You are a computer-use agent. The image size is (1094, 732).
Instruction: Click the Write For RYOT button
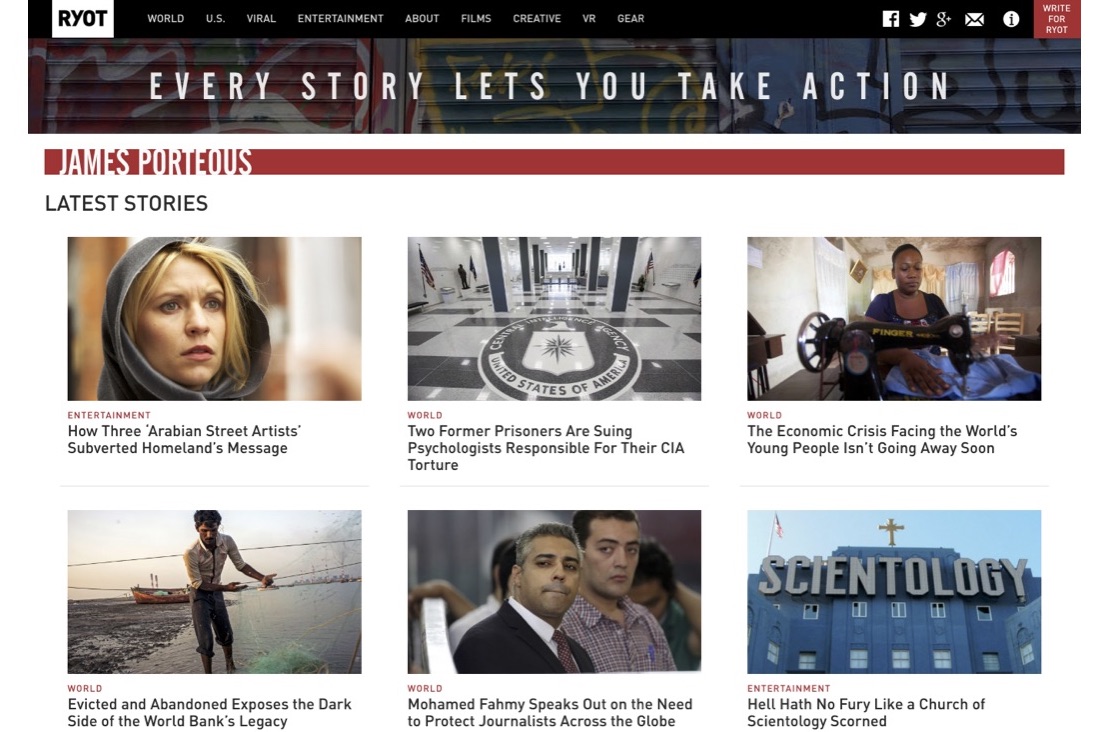click(x=1056, y=19)
